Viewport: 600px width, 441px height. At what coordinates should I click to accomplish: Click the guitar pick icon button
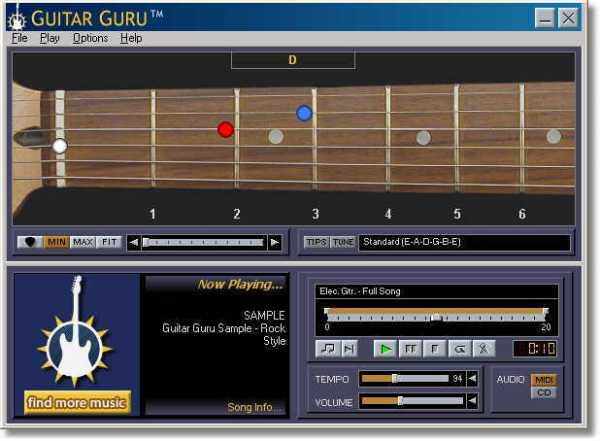click(x=30, y=242)
